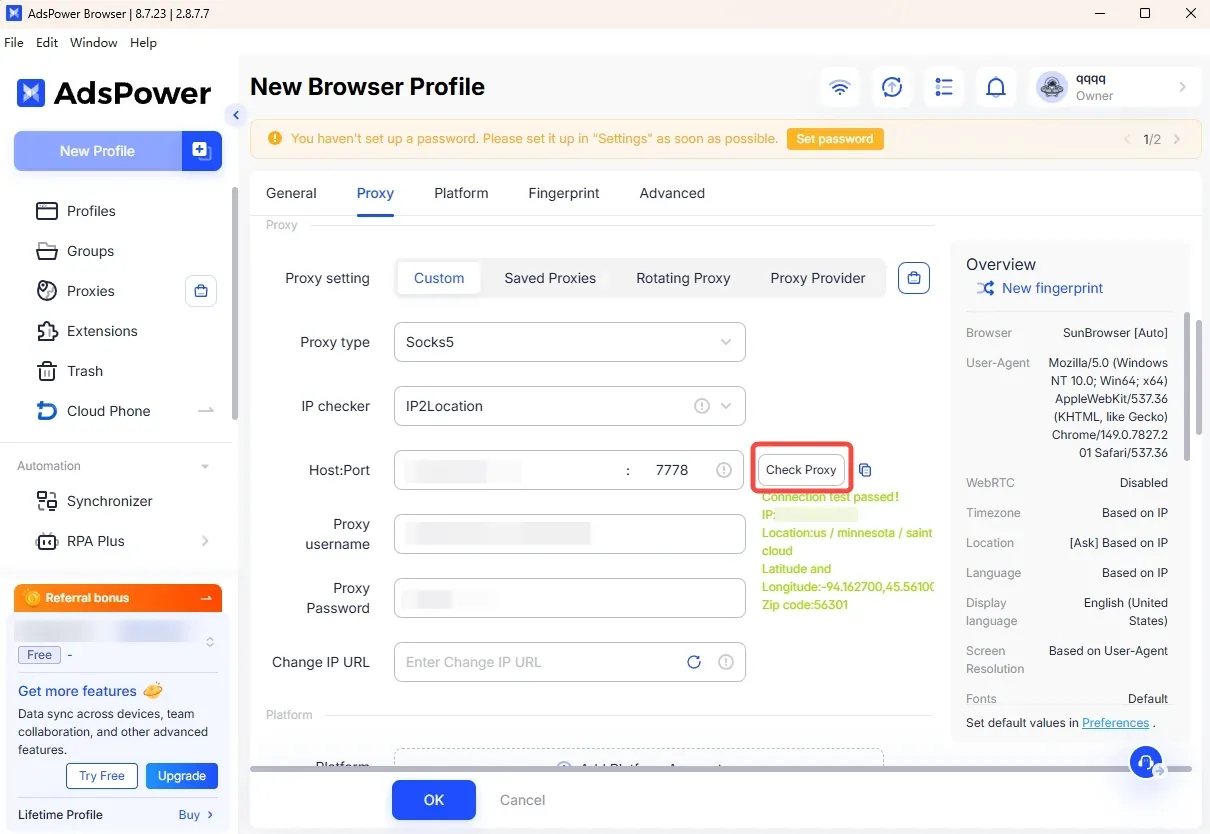
Task: Click the OK button
Action: click(x=434, y=800)
